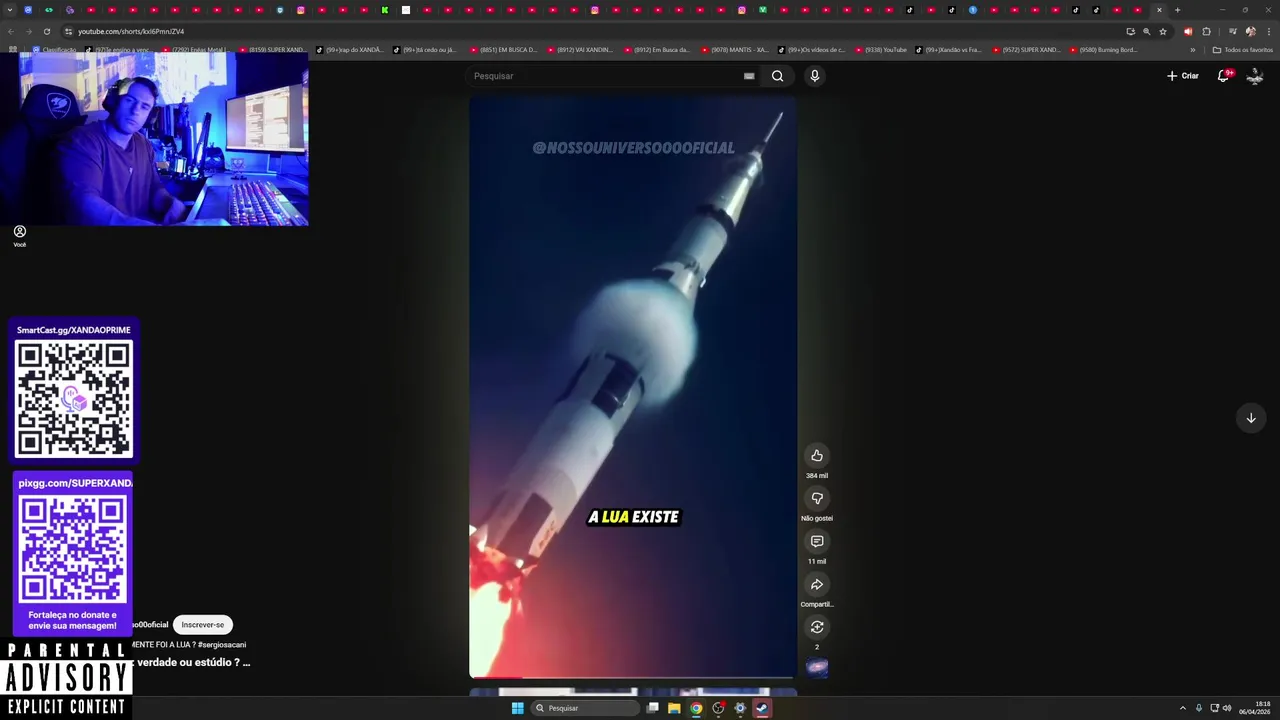Show more bookmarks with double chevron
The height and width of the screenshot is (720, 1280).
click(1192, 50)
